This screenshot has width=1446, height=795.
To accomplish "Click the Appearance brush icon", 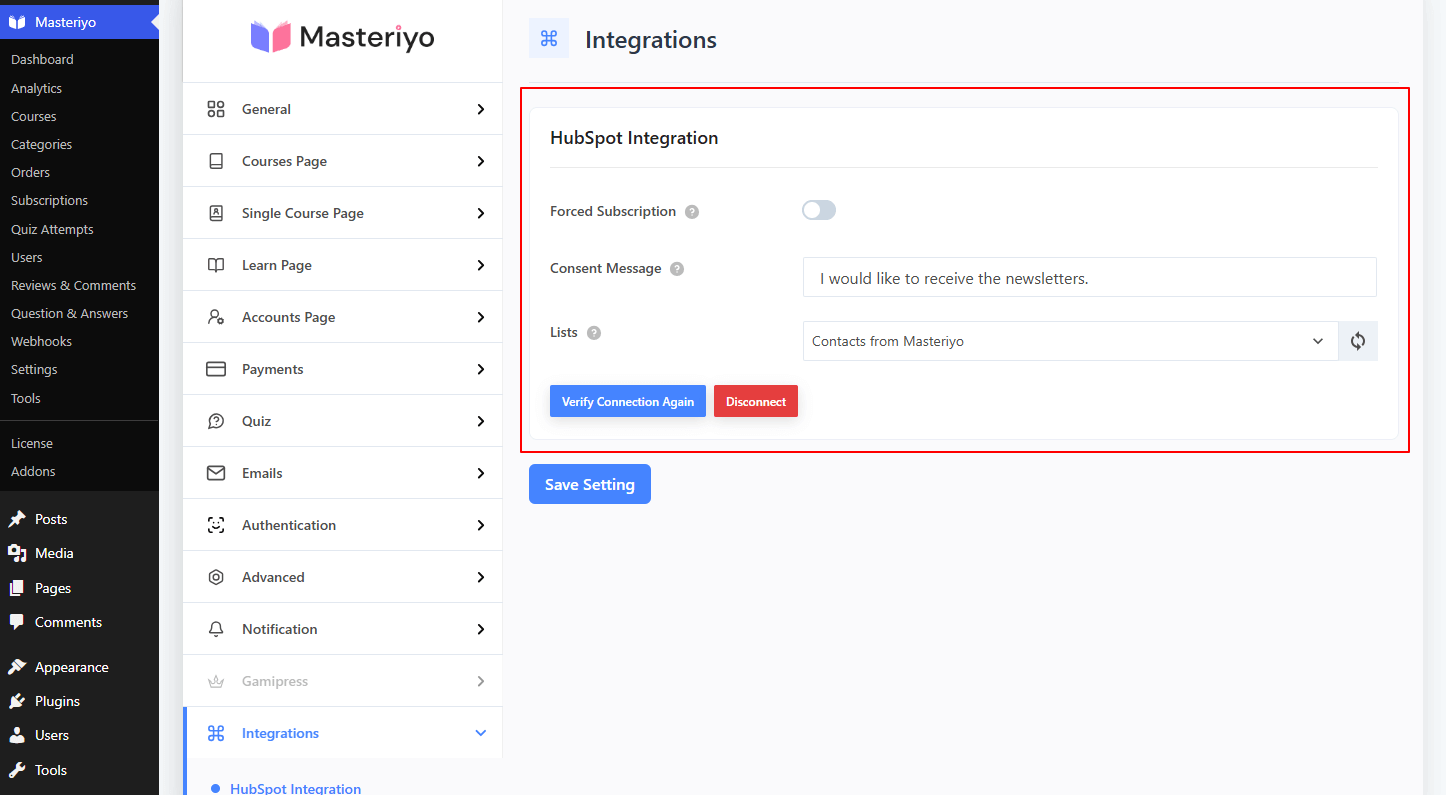I will [x=17, y=667].
